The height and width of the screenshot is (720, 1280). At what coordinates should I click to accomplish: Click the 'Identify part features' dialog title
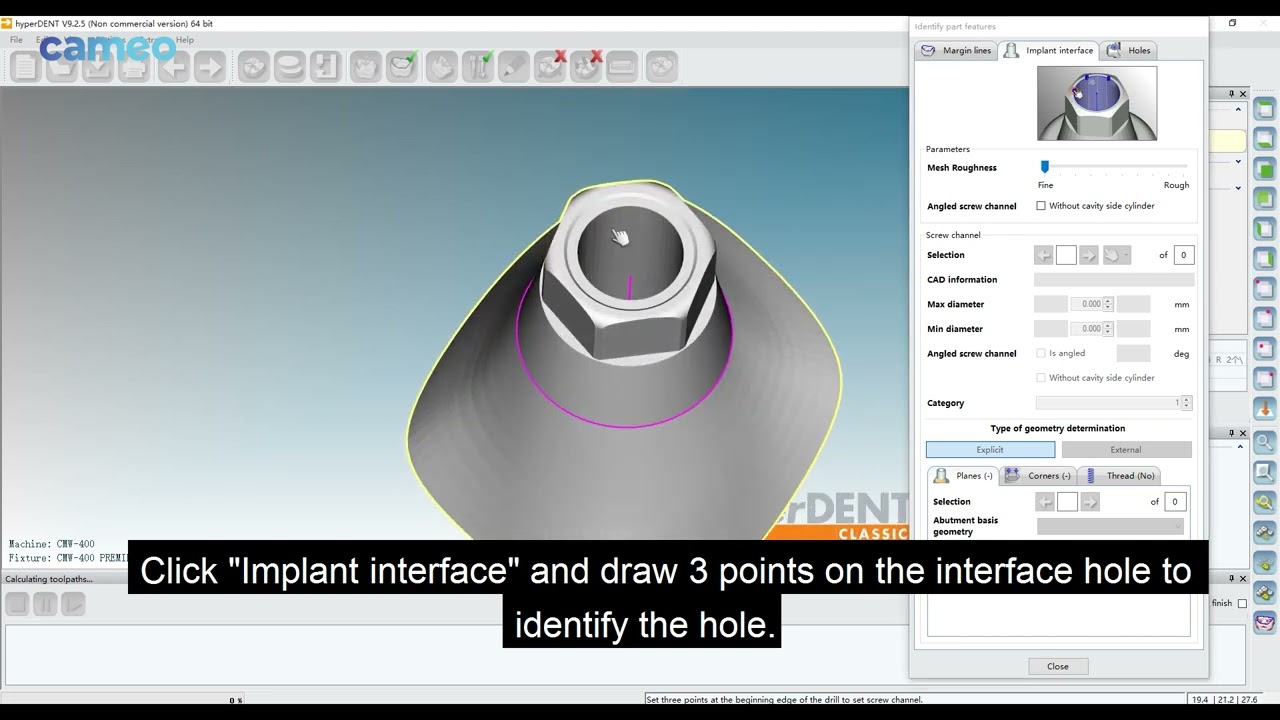955,27
